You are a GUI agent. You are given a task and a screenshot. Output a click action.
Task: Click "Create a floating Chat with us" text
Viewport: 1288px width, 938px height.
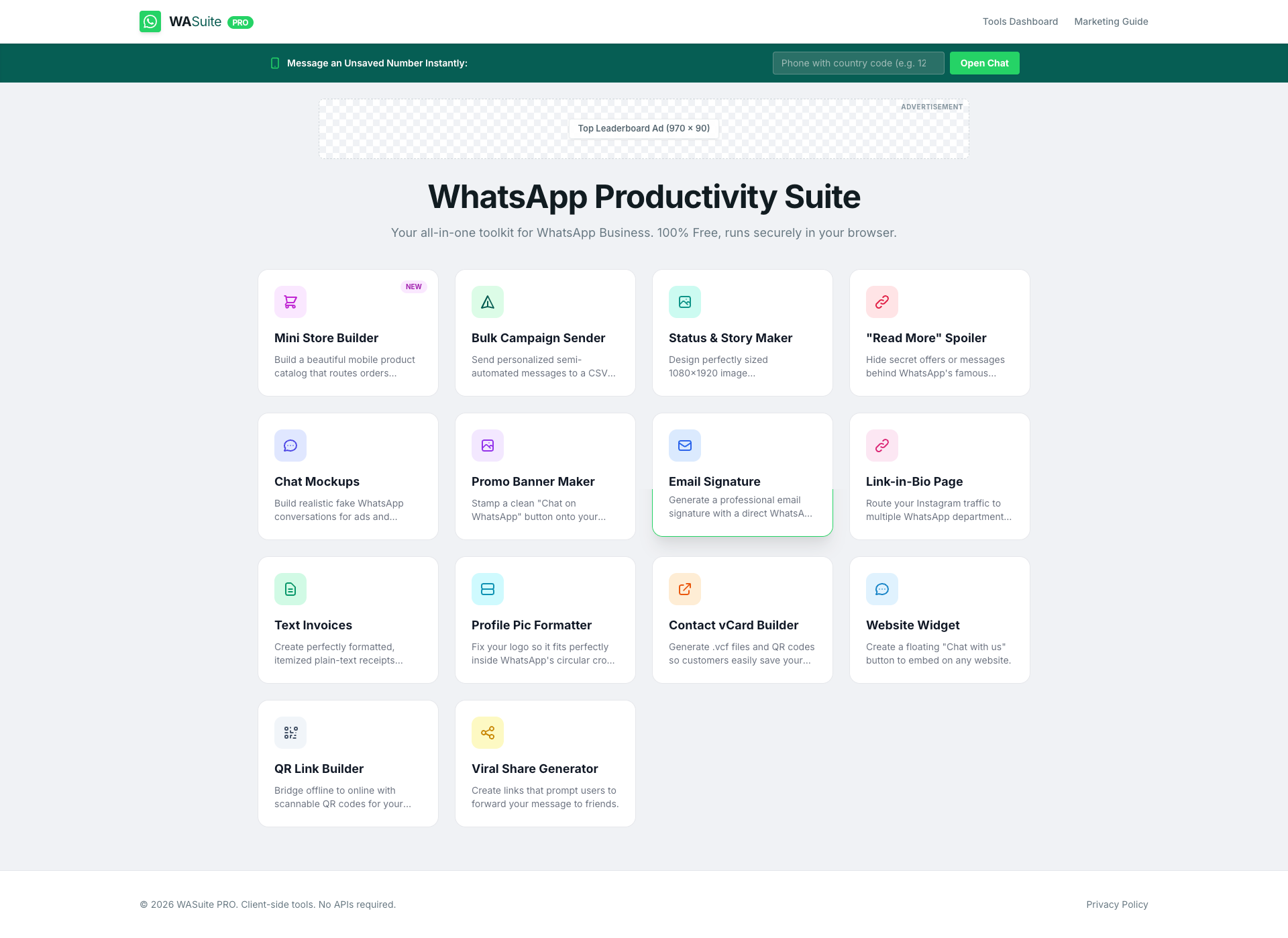point(938,654)
